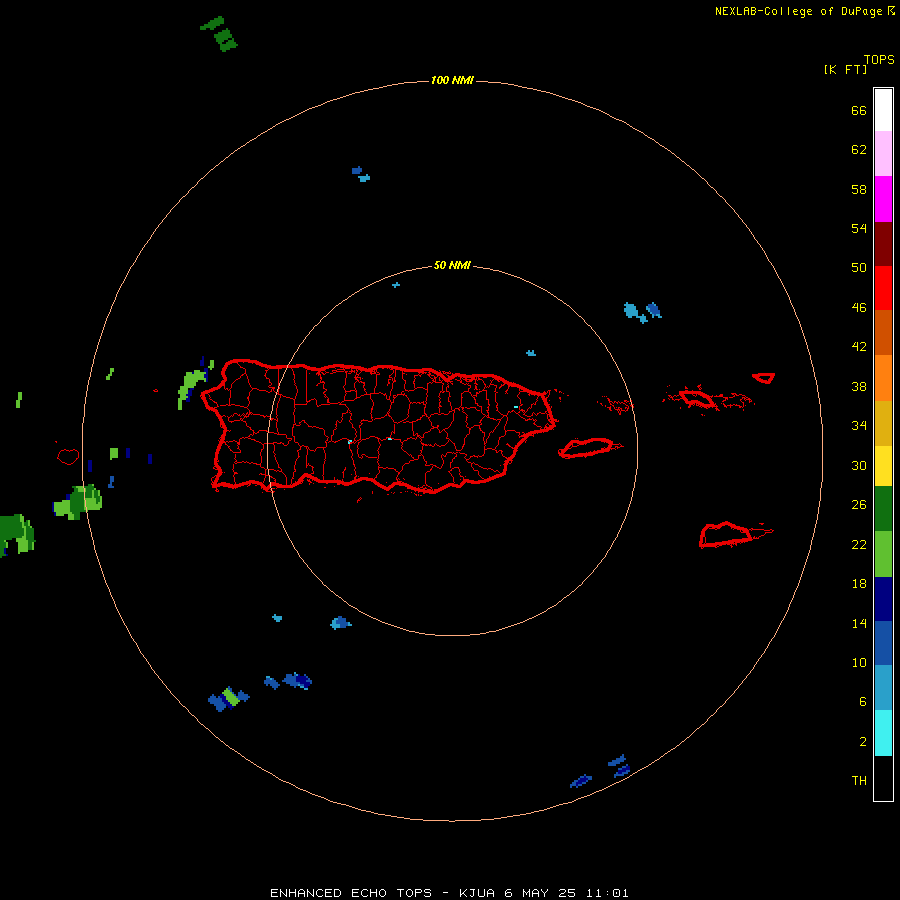Click the [K FT] units label
The width and height of the screenshot is (900, 900).
click(x=845, y=69)
